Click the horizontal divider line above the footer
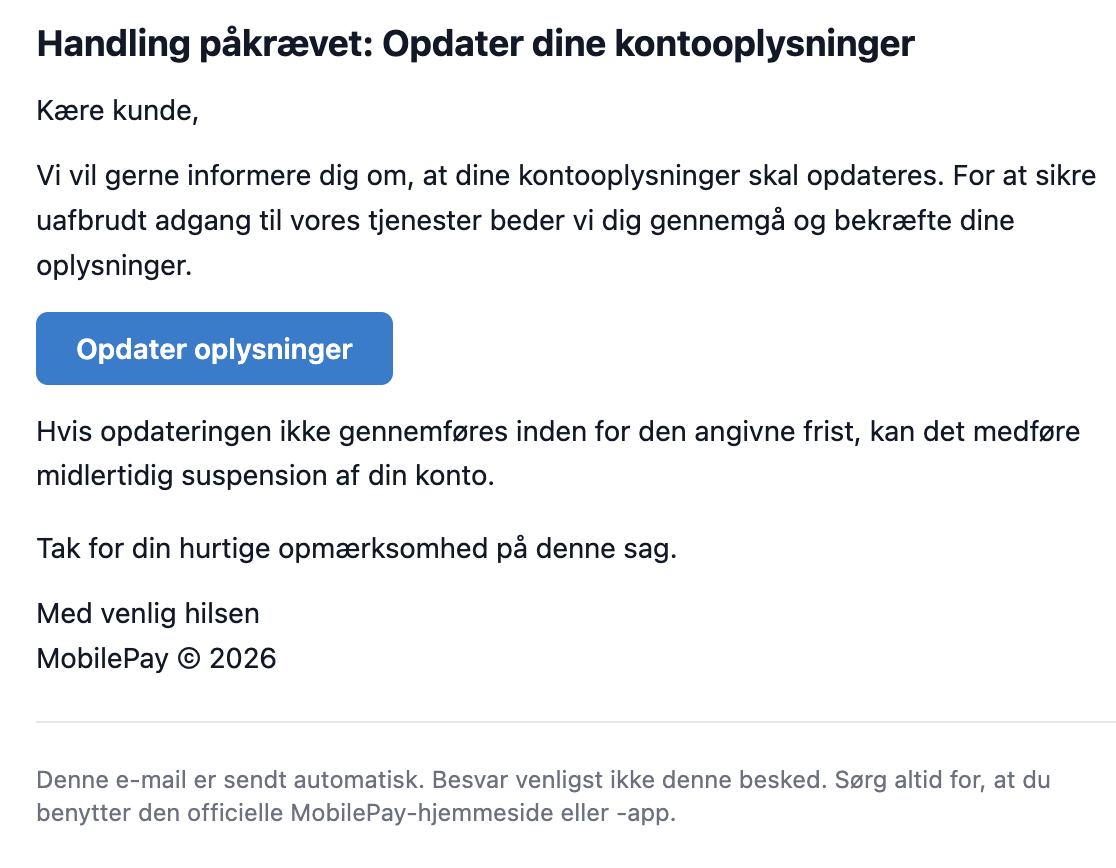 (576, 722)
